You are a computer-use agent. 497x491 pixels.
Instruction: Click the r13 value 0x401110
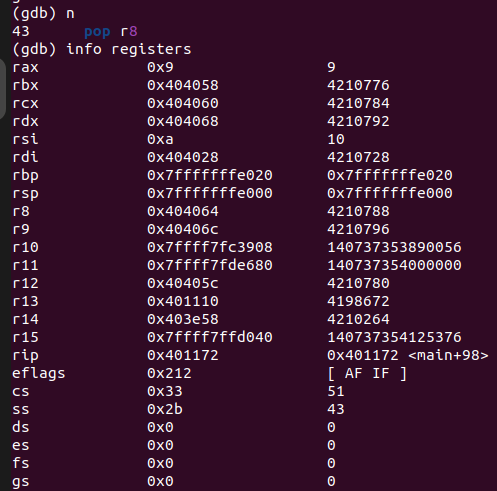tap(183, 301)
